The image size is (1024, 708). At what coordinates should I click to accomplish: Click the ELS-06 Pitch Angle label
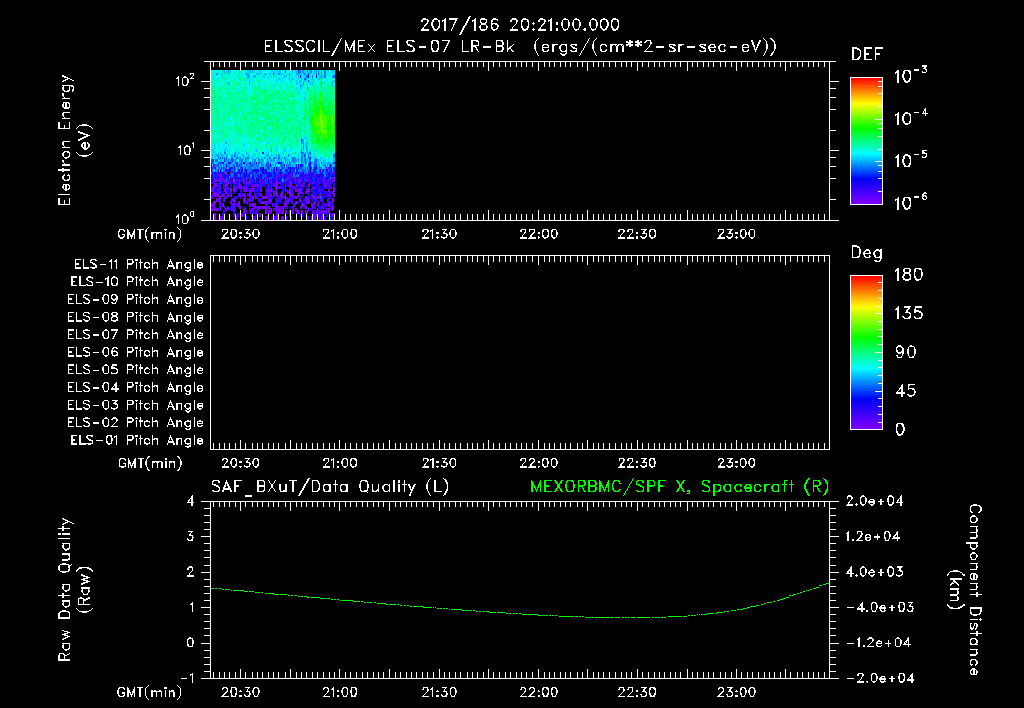point(136,352)
